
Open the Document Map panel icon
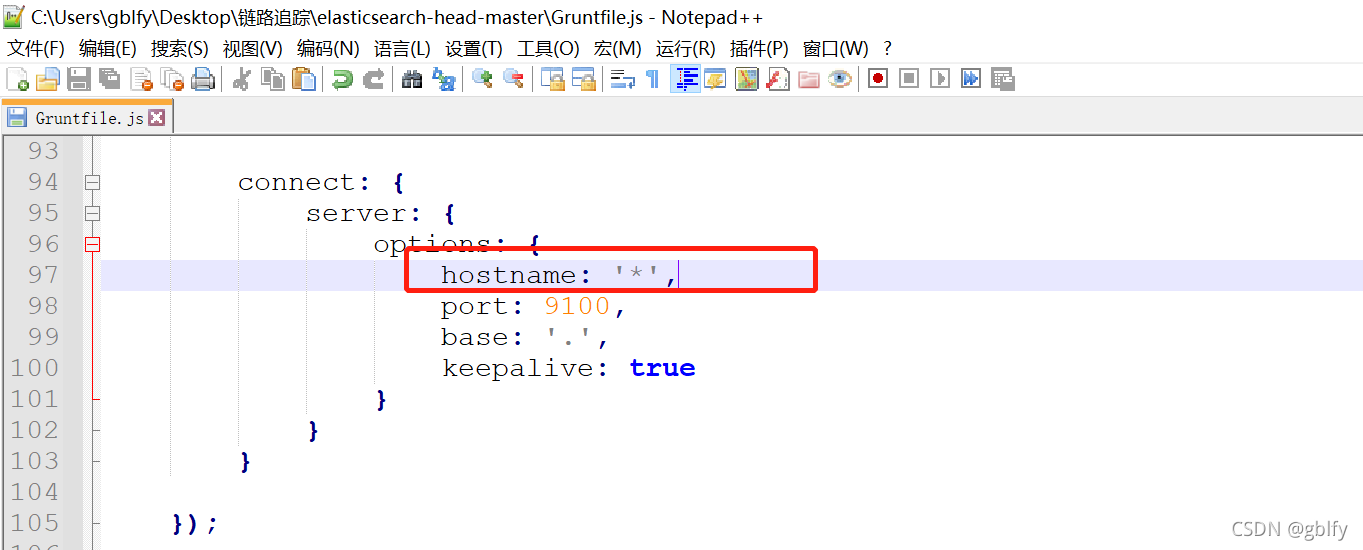coord(746,79)
